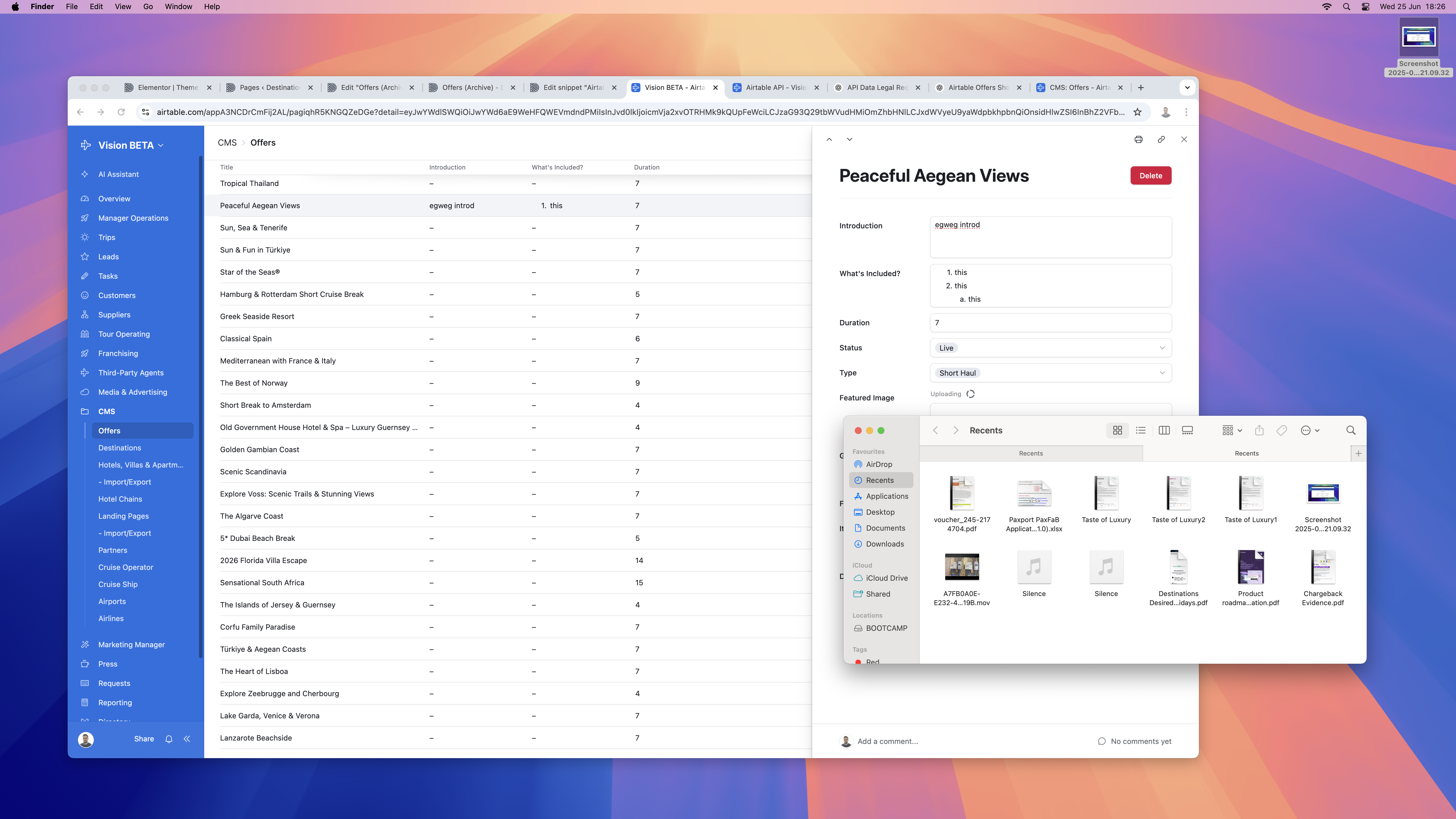Click the Duration input field
Image resolution: width=1456 pixels, height=819 pixels.
[1050, 323]
